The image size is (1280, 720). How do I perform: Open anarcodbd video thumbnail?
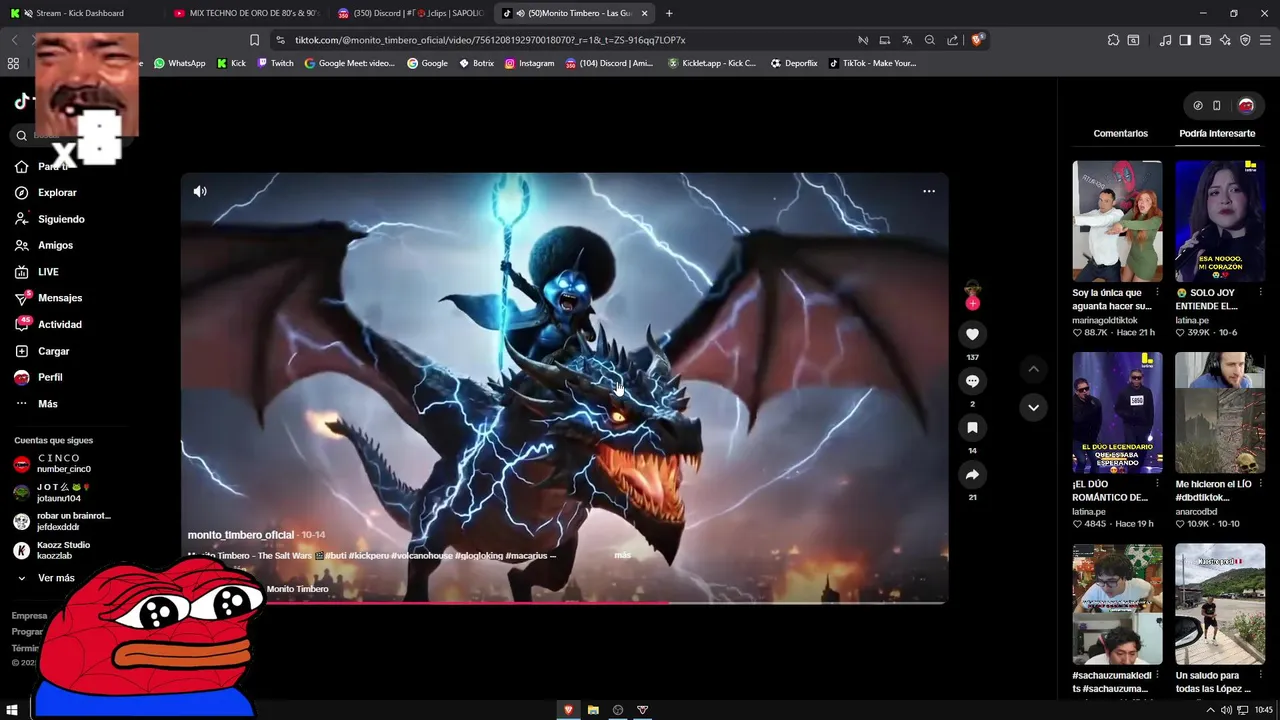[1220, 412]
